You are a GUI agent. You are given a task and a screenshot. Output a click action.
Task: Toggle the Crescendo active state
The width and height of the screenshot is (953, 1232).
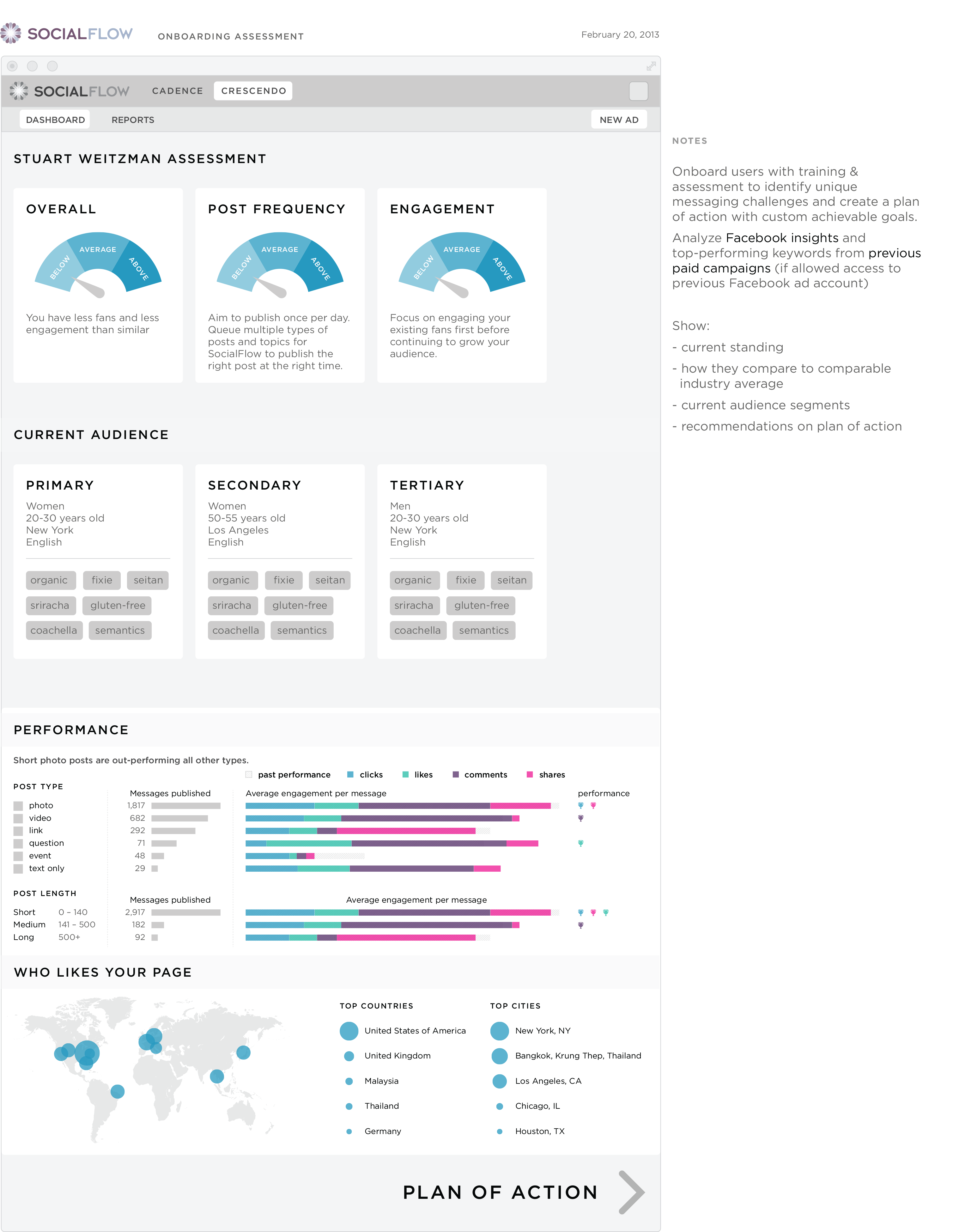(x=254, y=91)
